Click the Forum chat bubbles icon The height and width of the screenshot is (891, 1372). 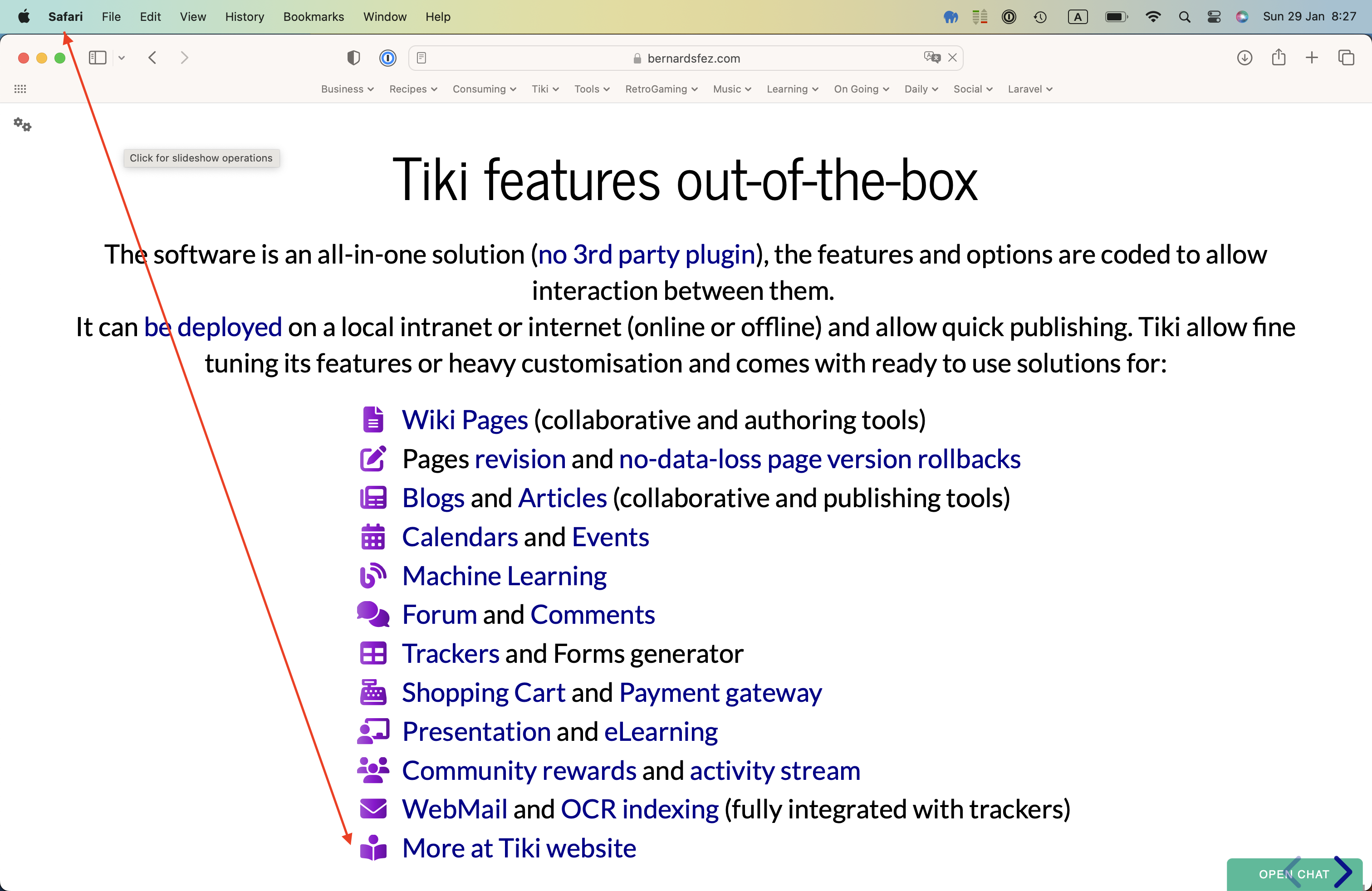pyautogui.click(x=373, y=614)
